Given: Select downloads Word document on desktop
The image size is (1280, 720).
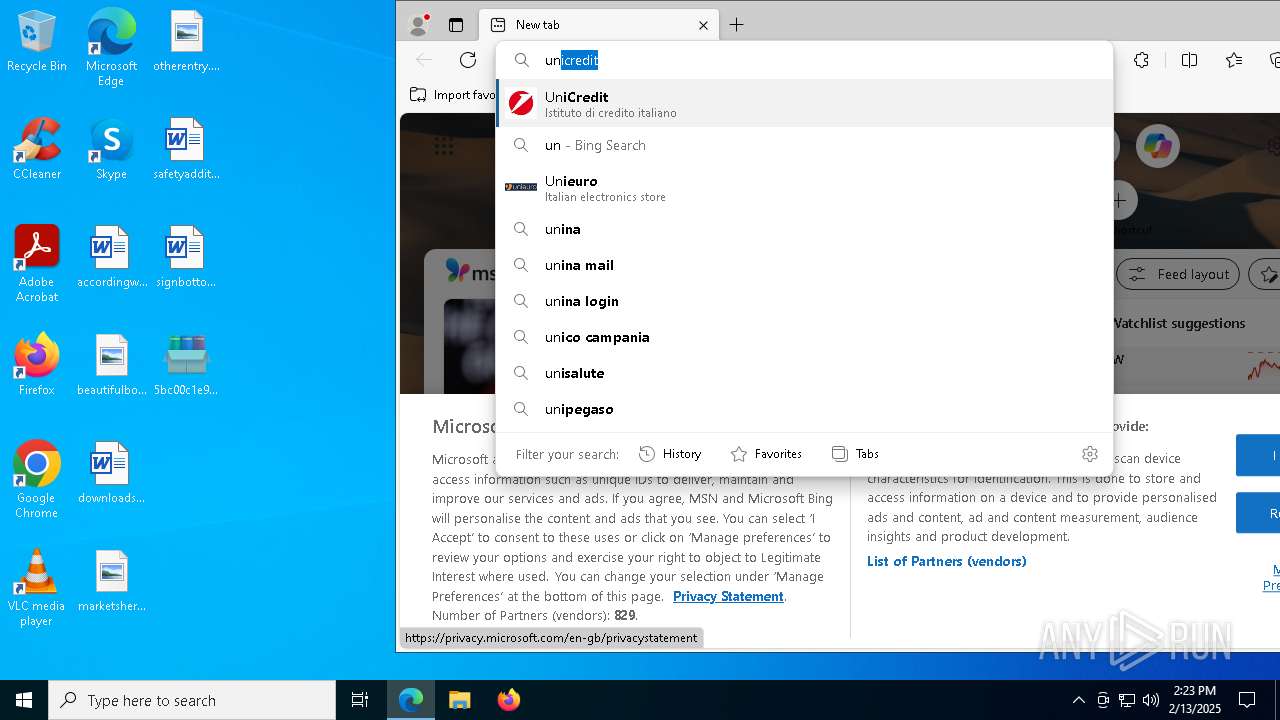Looking at the screenshot, I should point(111,474).
